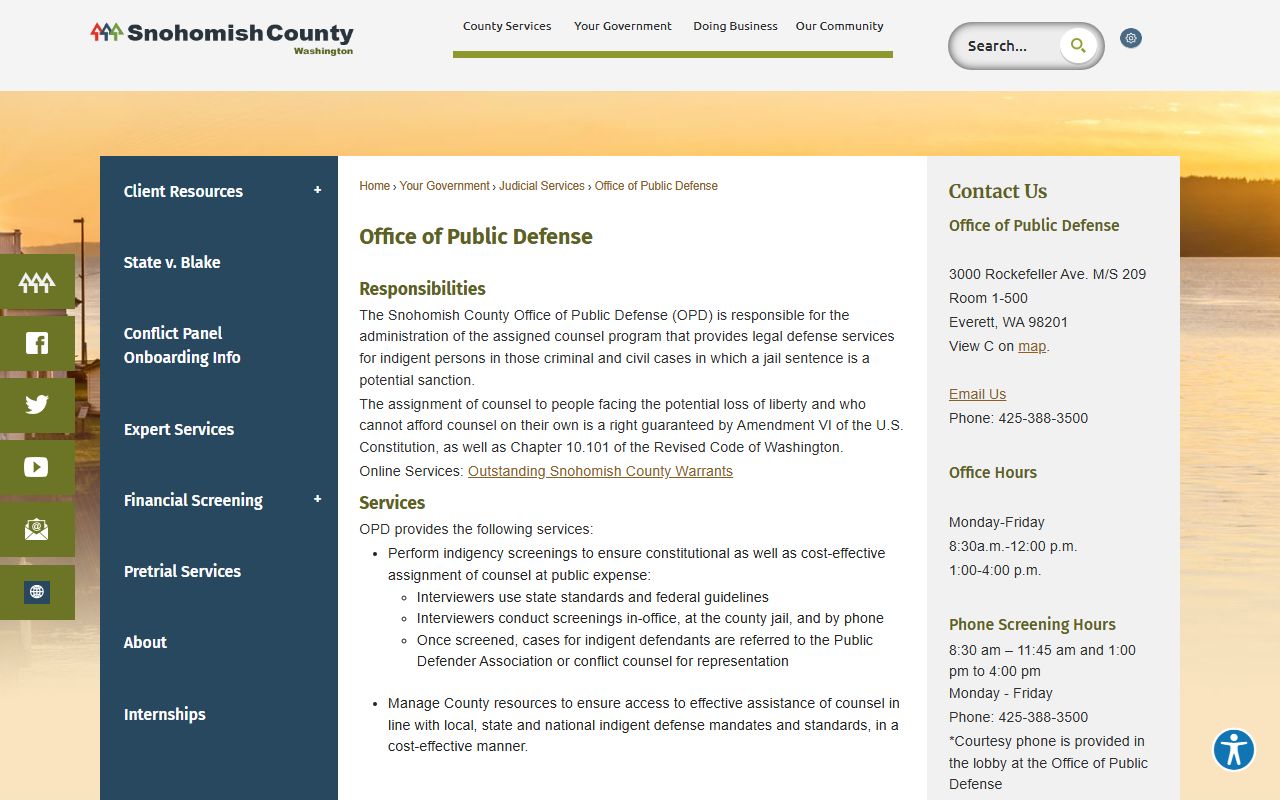Expand the Financial Screening submenu

317,500
